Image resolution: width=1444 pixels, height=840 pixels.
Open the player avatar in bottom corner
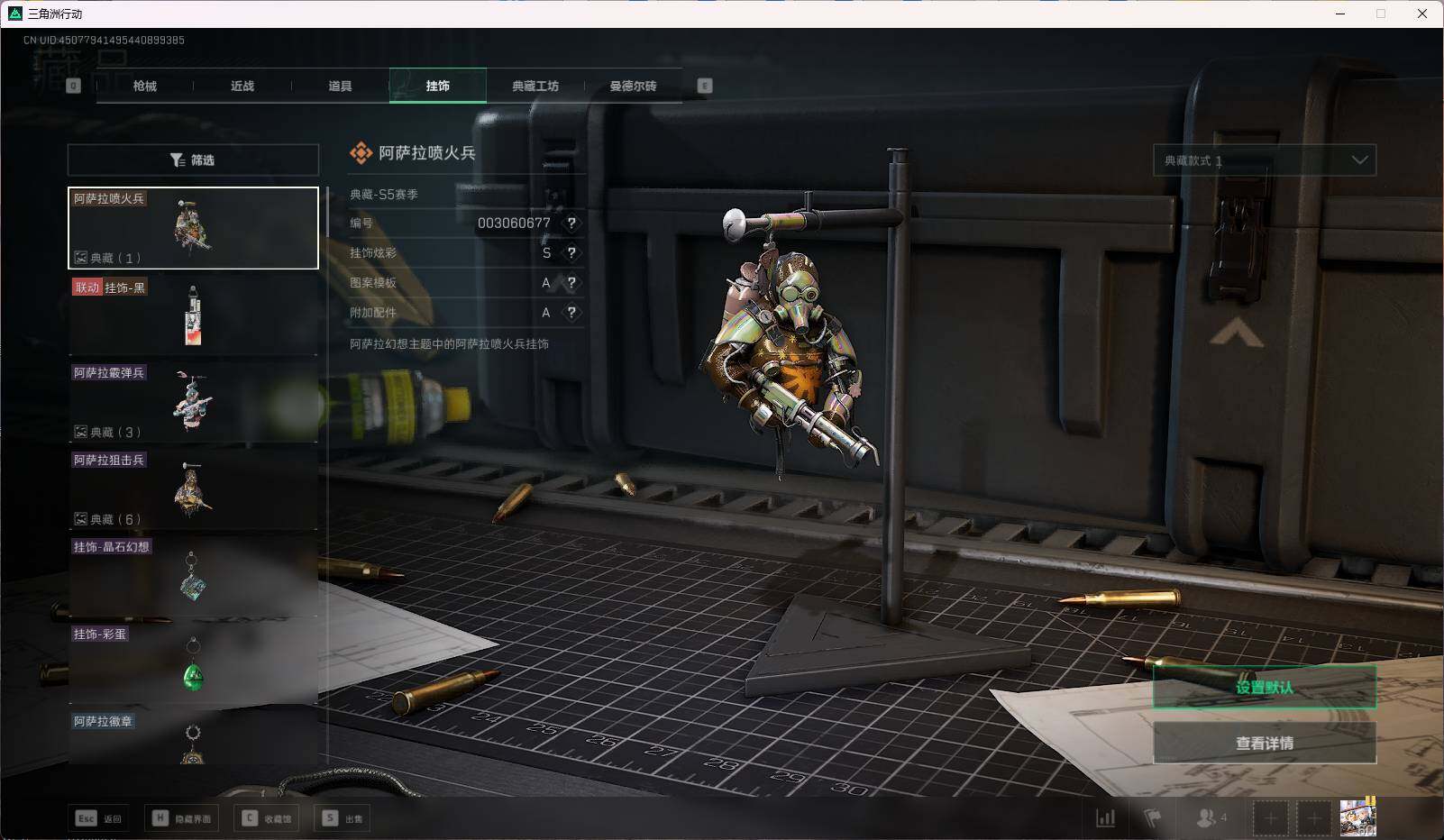coord(1357,817)
